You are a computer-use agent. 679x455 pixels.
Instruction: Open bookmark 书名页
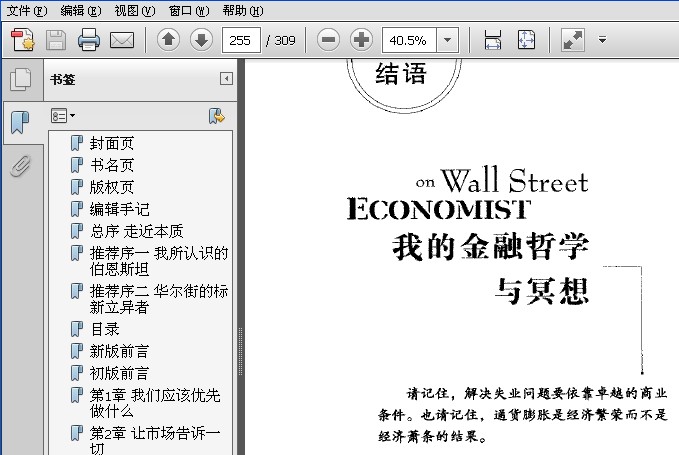point(112,165)
